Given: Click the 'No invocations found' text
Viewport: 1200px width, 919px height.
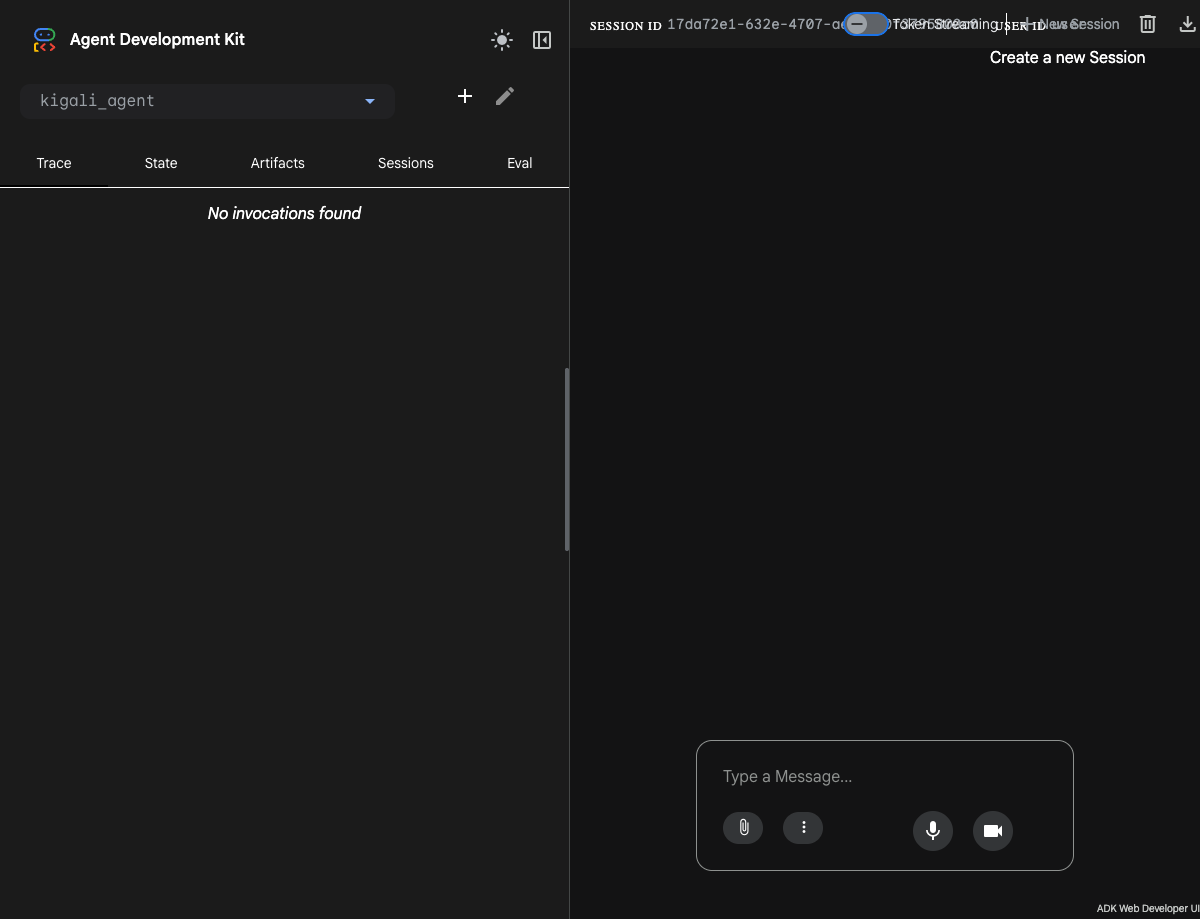Looking at the screenshot, I should point(284,213).
